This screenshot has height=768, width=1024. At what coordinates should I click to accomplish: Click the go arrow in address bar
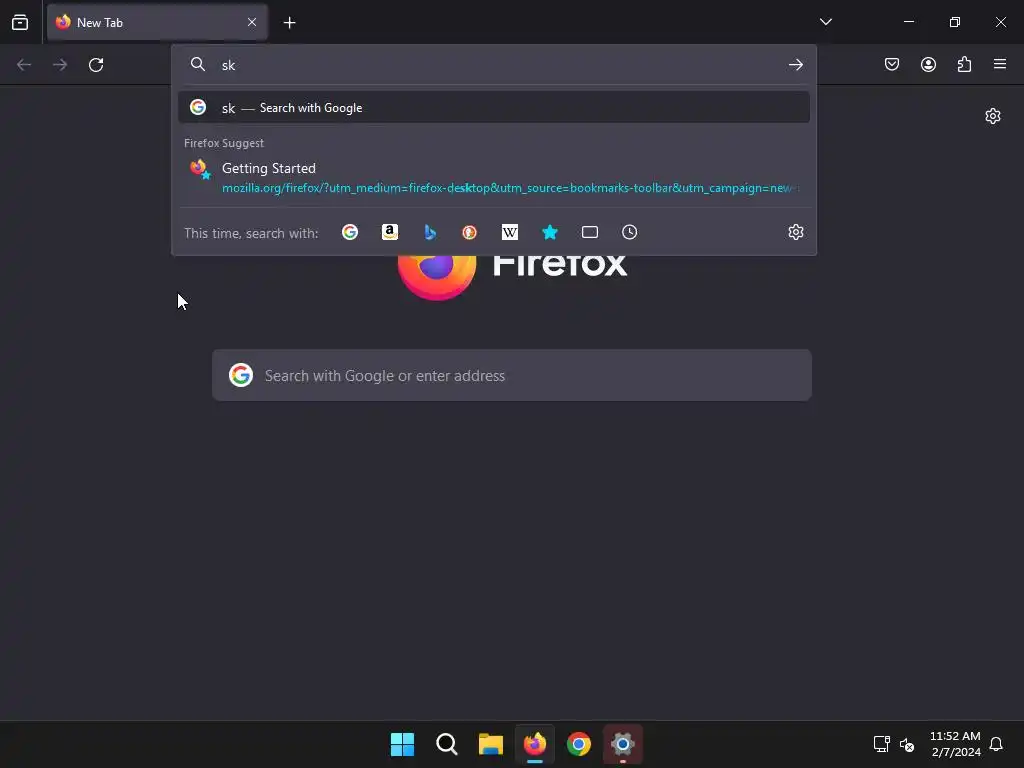coord(795,65)
